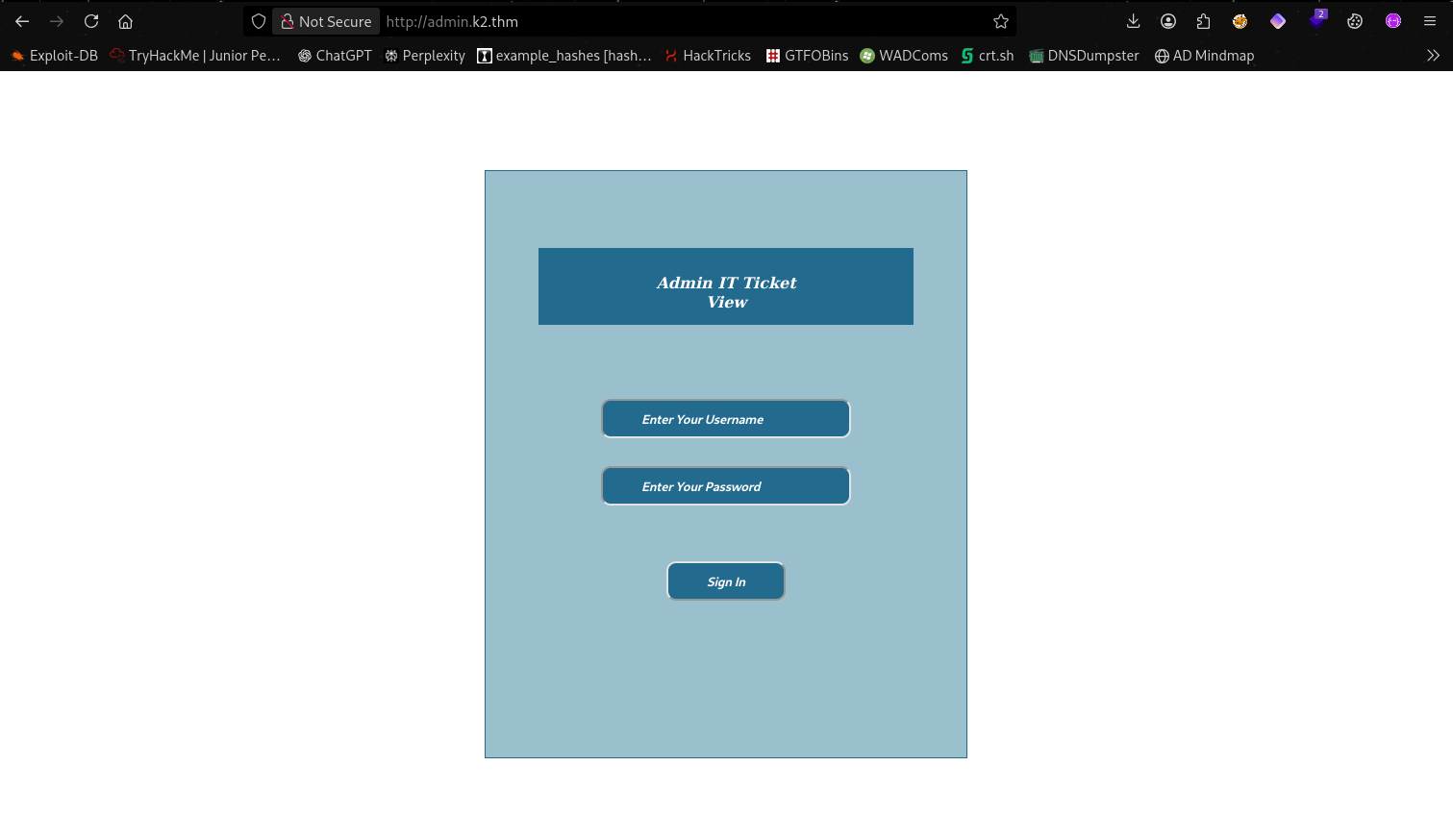
Task: Open the downloads panel
Action: click(x=1133, y=21)
